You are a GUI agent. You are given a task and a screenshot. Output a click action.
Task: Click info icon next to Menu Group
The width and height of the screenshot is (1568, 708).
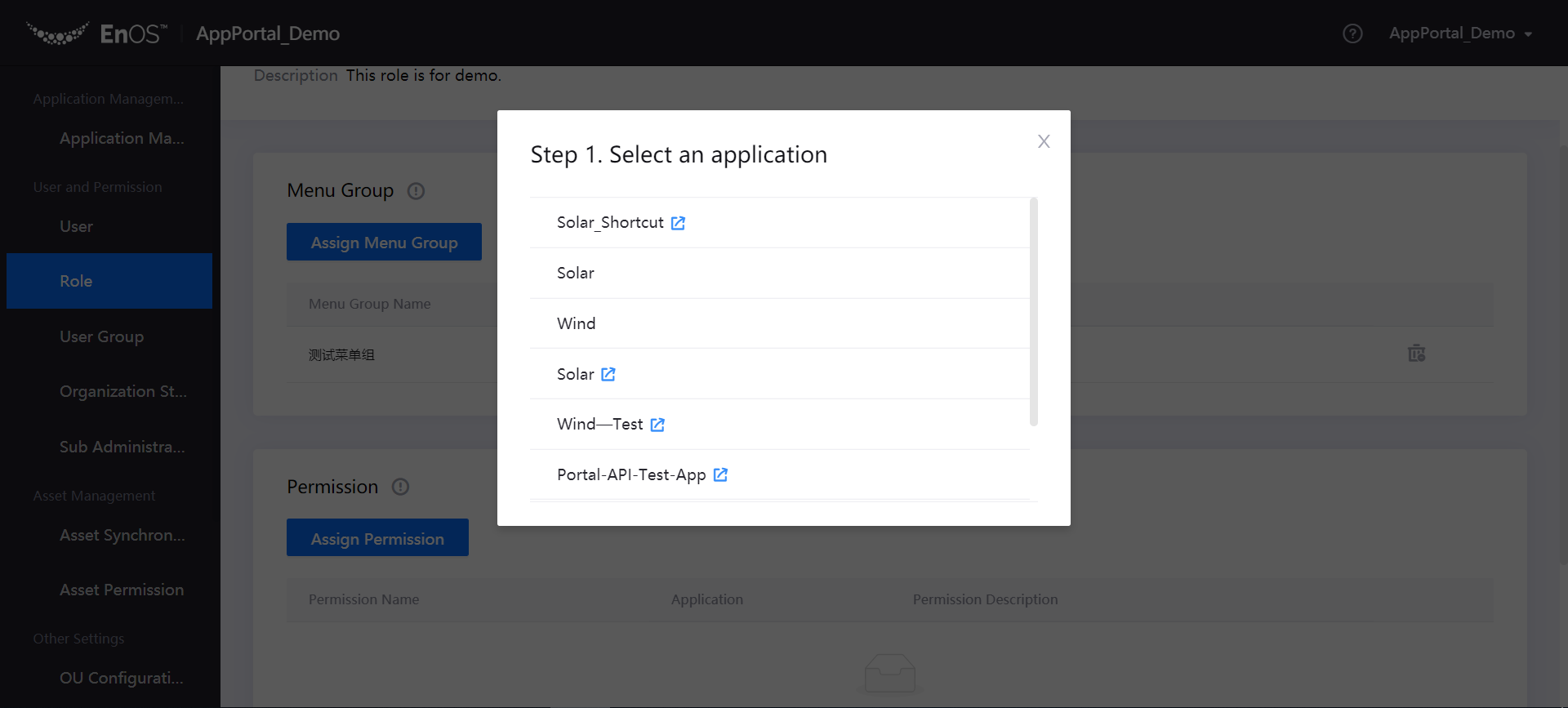(416, 191)
